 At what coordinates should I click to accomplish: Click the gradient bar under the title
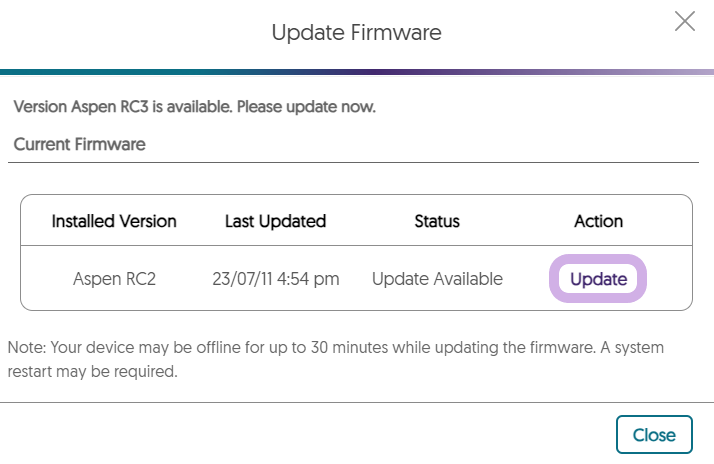pos(356,72)
